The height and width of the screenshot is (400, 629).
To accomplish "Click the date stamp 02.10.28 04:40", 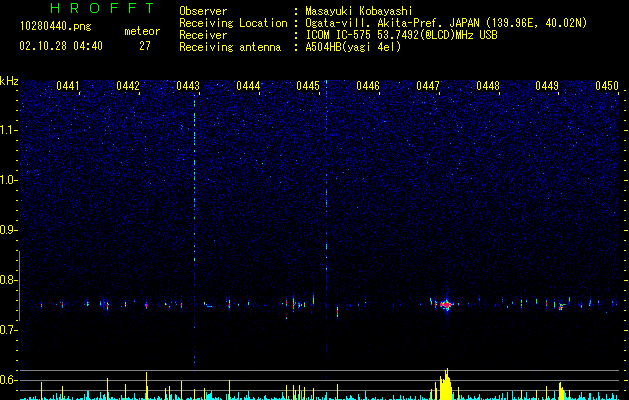I will tap(61, 46).
